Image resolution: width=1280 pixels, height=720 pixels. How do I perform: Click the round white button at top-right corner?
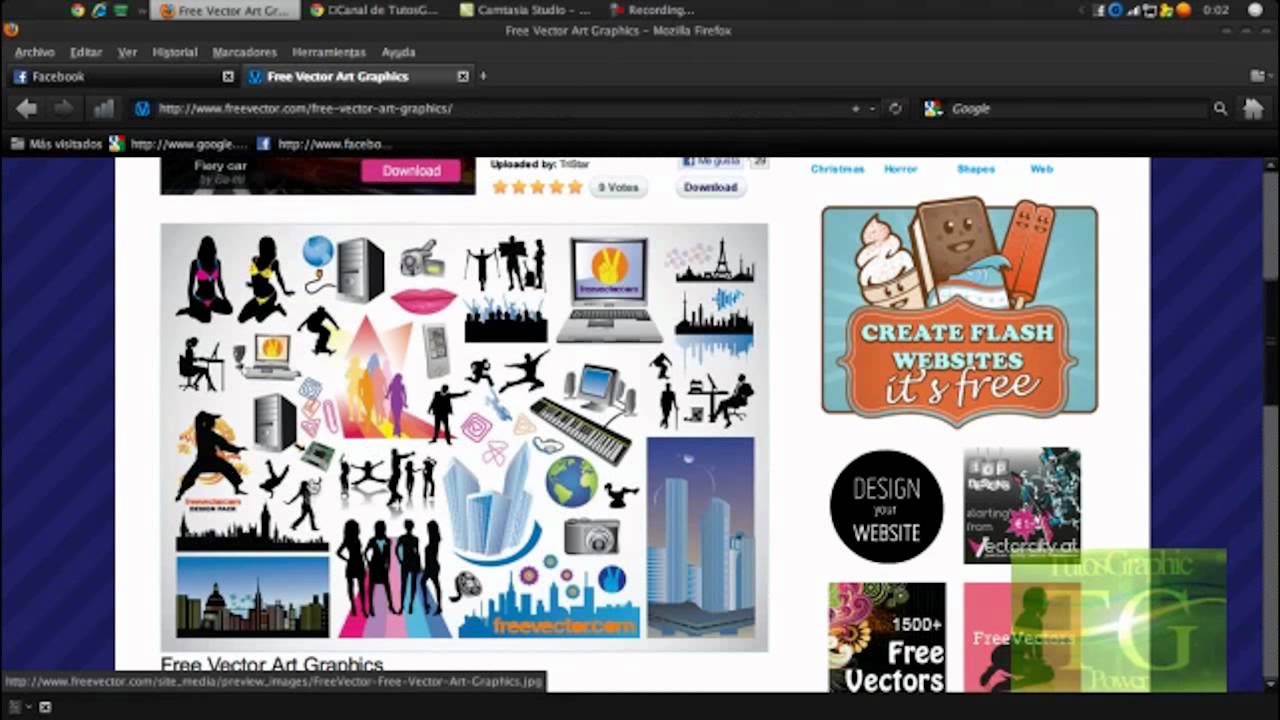(x=1256, y=10)
